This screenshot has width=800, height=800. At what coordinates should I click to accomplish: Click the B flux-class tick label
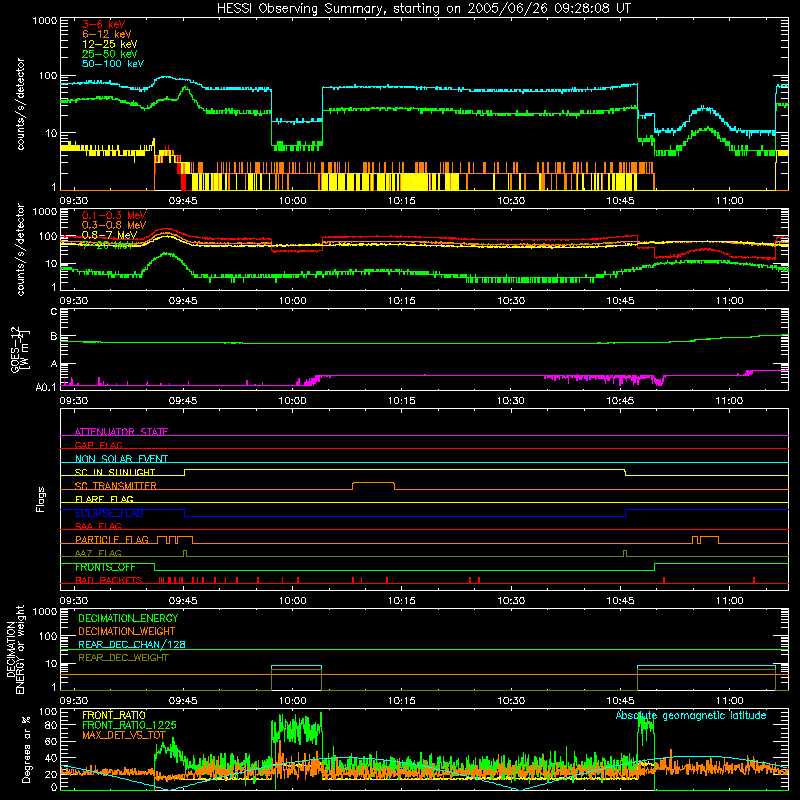point(54,336)
